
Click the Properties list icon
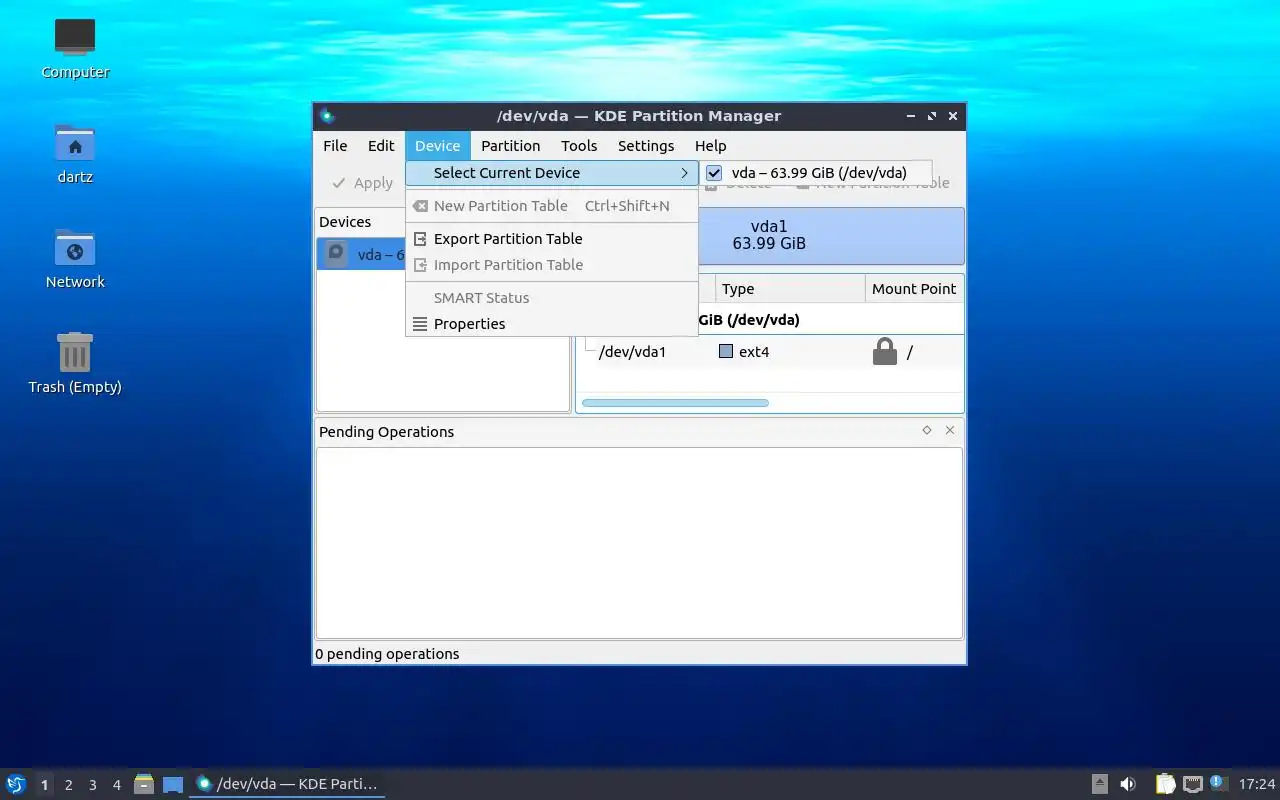[x=420, y=324]
